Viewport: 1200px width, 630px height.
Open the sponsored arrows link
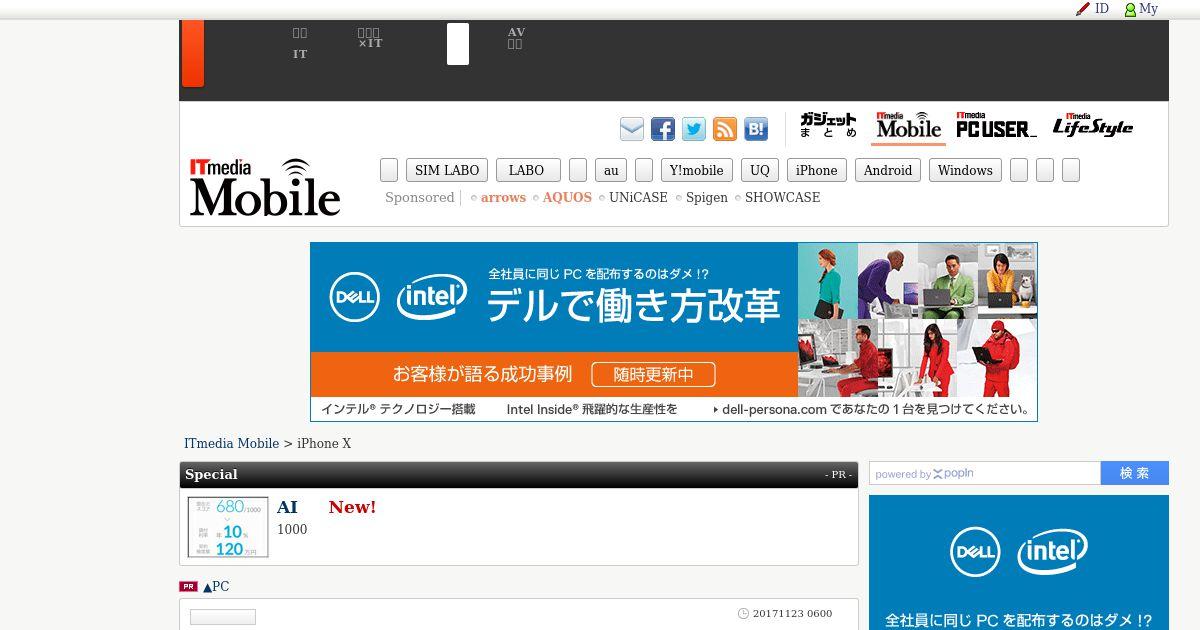[x=503, y=197]
